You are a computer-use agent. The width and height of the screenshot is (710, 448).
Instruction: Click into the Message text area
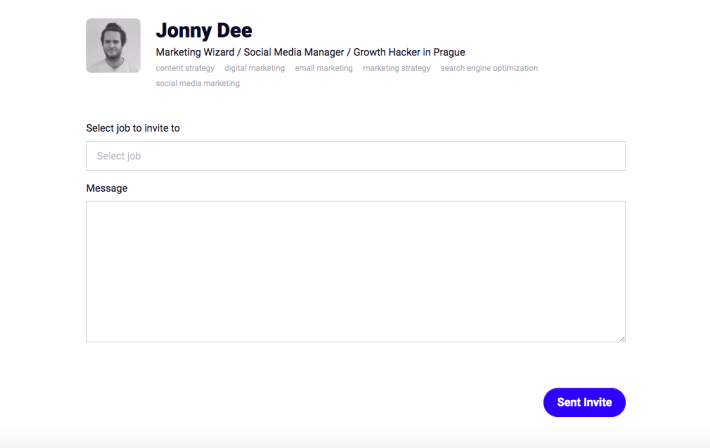pyautogui.click(x=356, y=272)
